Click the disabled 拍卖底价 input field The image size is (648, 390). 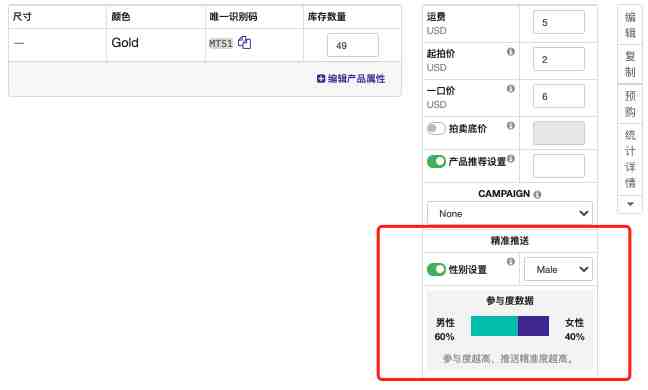click(x=559, y=133)
